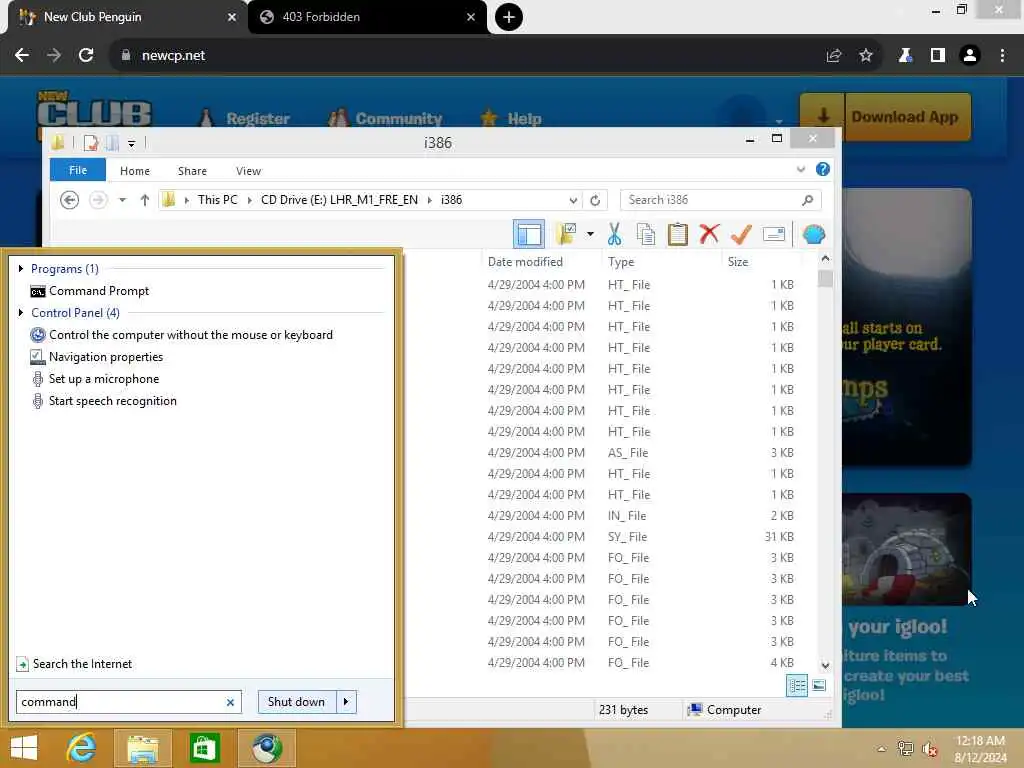Viewport: 1024px width, 768px height.
Task: Switch to details view icon
Action: click(x=797, y=686)
